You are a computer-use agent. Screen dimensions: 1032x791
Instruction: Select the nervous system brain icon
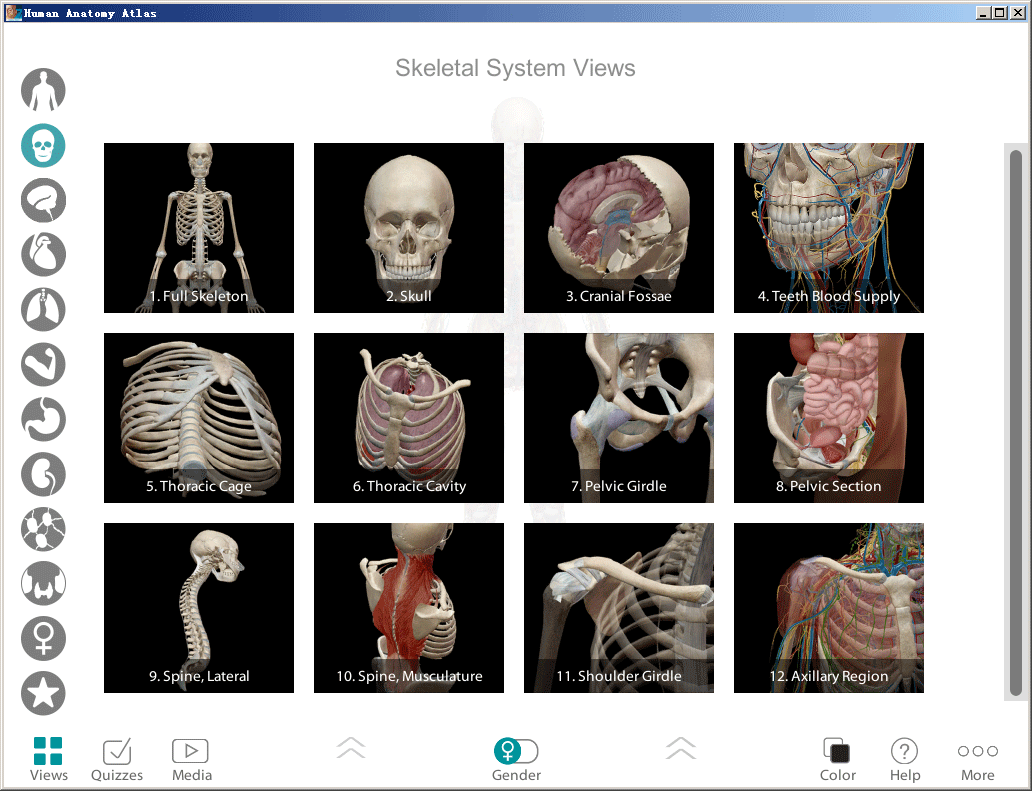coord(43,200)
